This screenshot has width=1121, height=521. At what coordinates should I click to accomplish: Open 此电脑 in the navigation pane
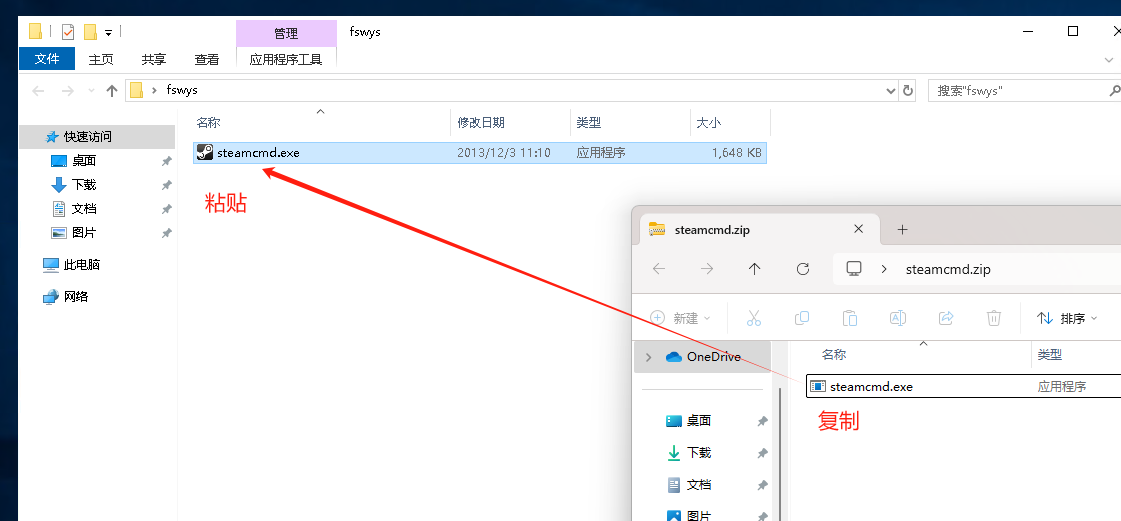(x=81, y=265)
